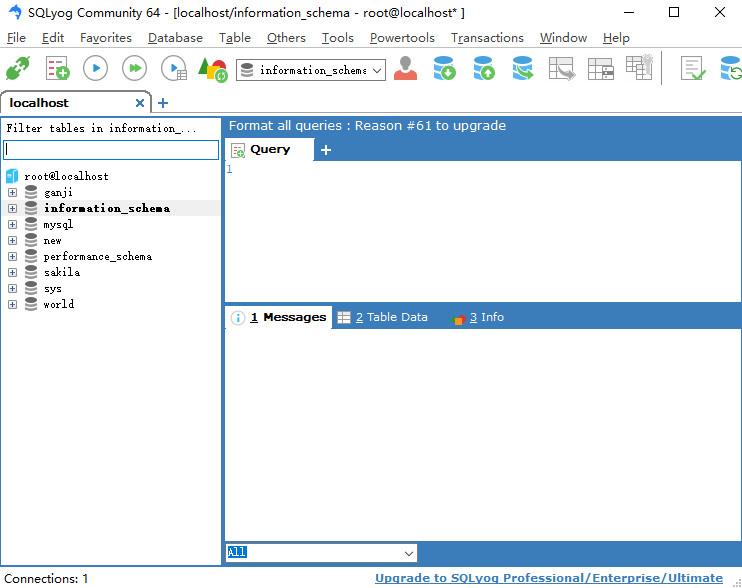Click the world database icon
The image size is (742, 588).
coord(31,304)
